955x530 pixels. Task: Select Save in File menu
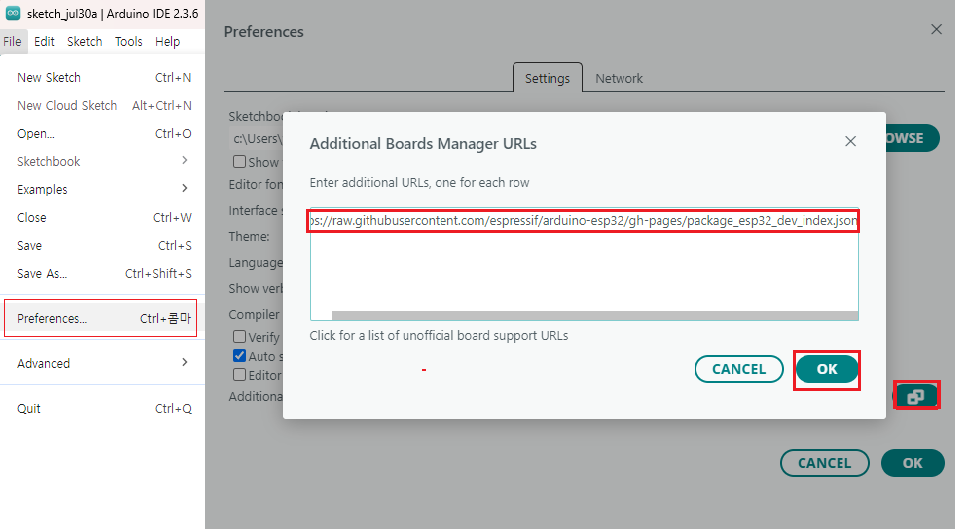[102, 246]
